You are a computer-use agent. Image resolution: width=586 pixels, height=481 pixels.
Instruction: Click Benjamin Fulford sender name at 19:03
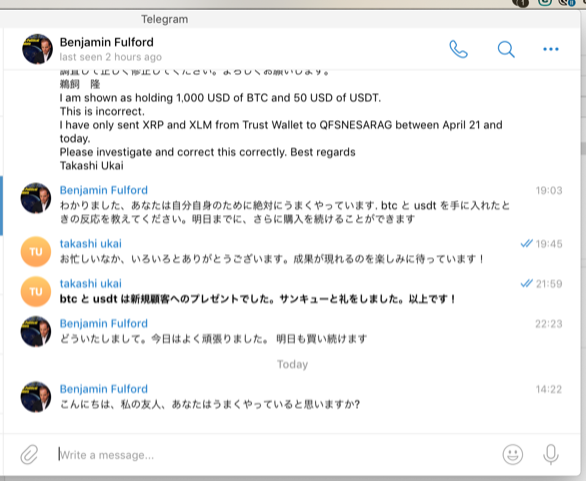pos(104,190)
